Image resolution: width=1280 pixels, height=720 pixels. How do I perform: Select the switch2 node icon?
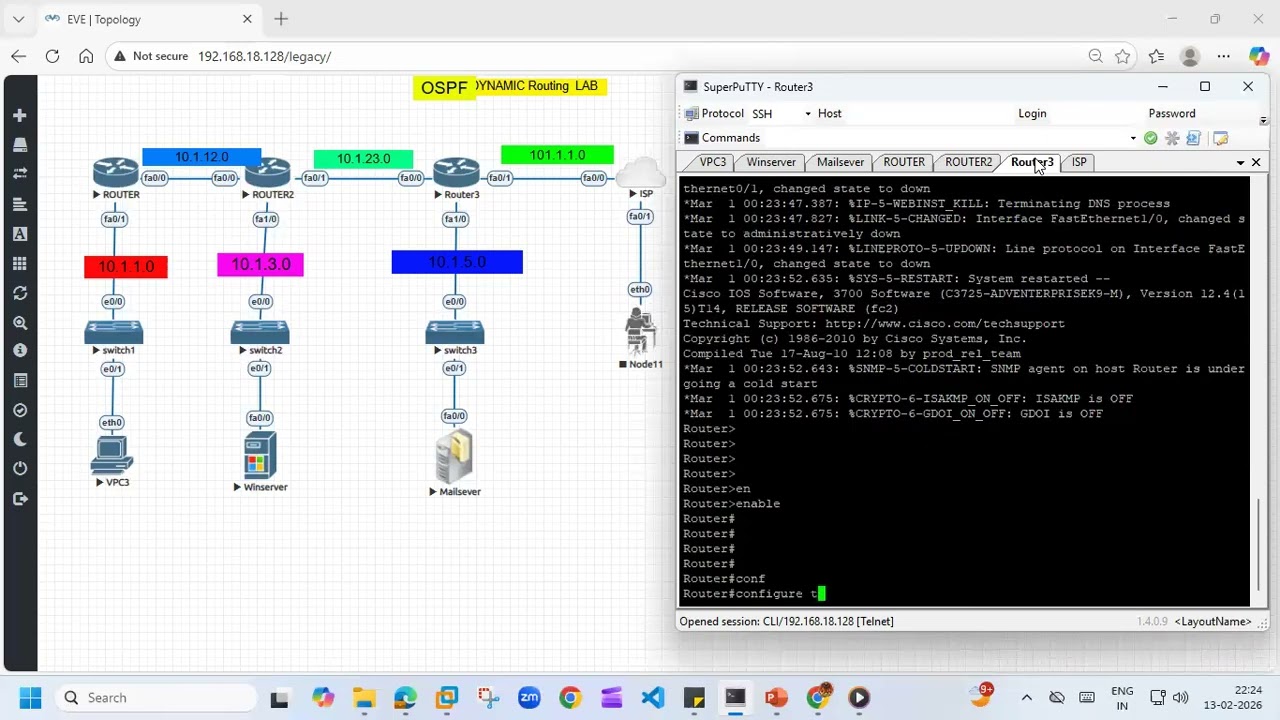click(x=260, y=331)
